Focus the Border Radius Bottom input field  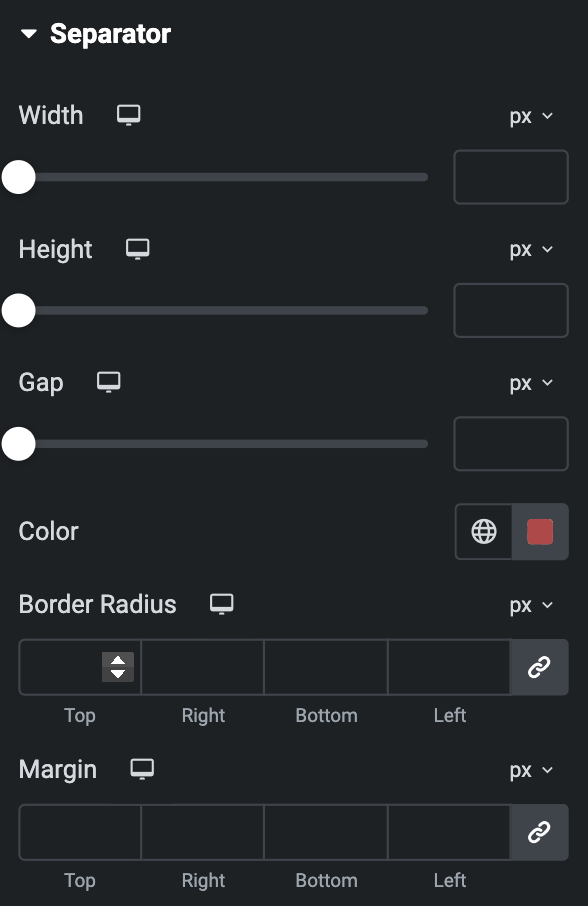click(326, 667)
